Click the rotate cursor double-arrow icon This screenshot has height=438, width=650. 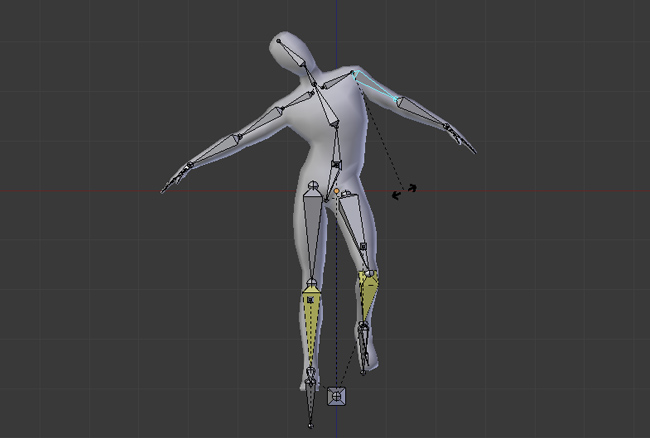404,191
